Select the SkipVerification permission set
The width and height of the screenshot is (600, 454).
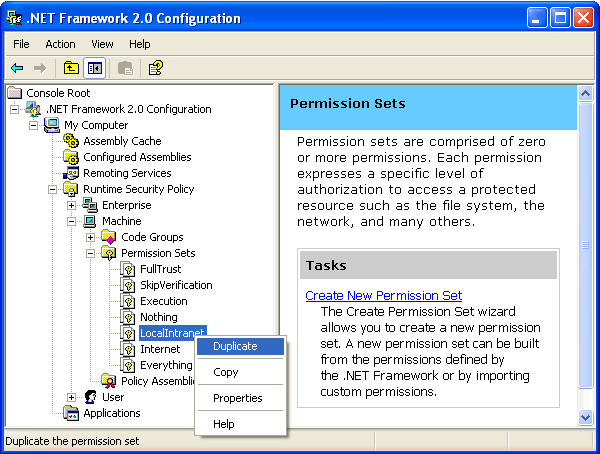click(176, 285)
